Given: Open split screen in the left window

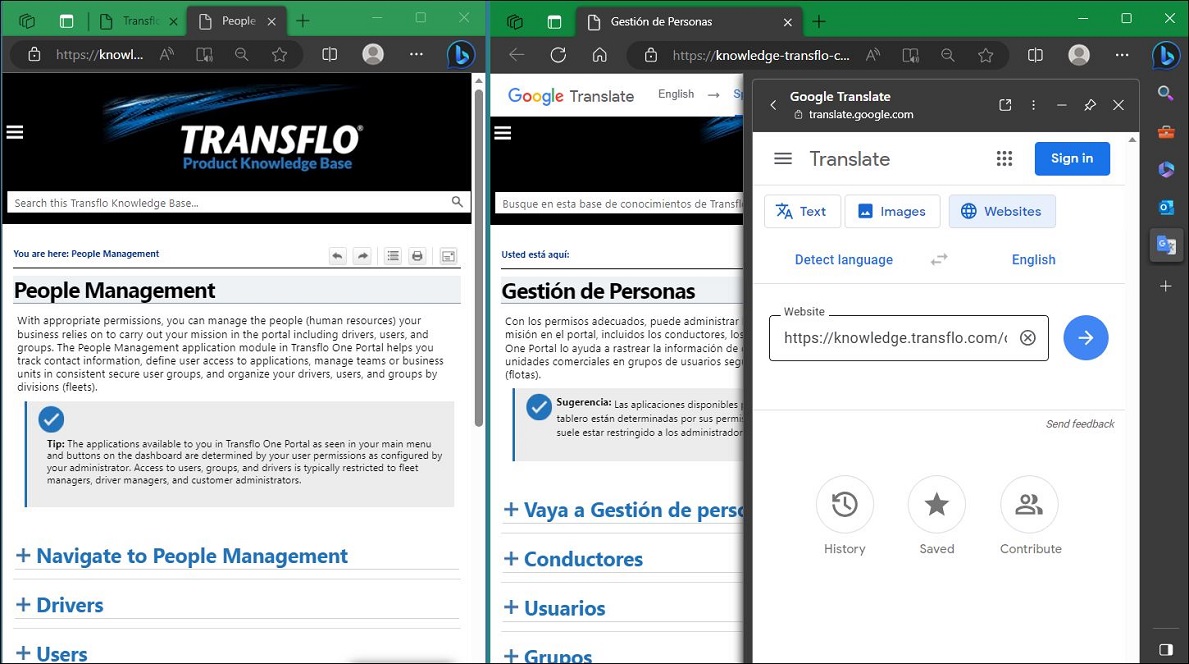Looking at the screenshot, I should pos(329,55).
